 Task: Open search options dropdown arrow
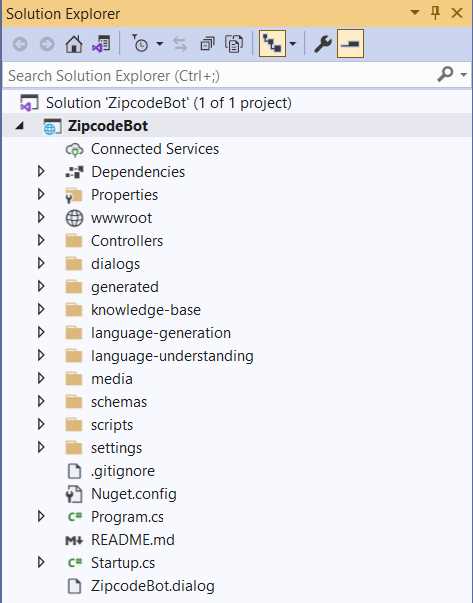[x=463, y=75]
